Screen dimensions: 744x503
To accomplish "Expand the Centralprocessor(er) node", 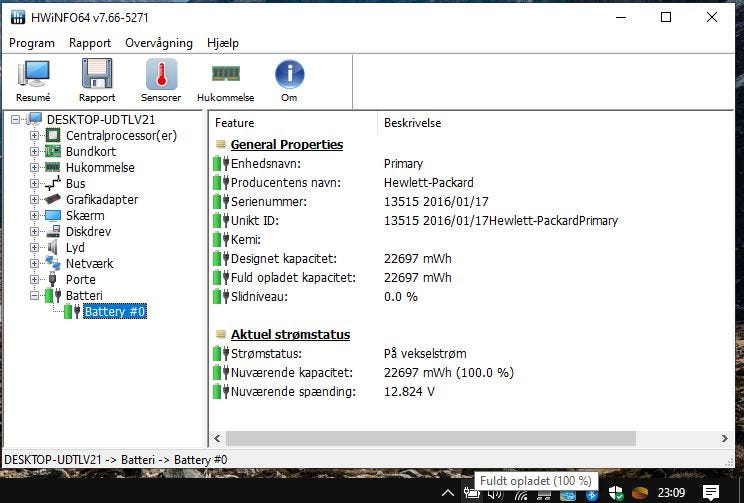I will click(x=34, y=136).
